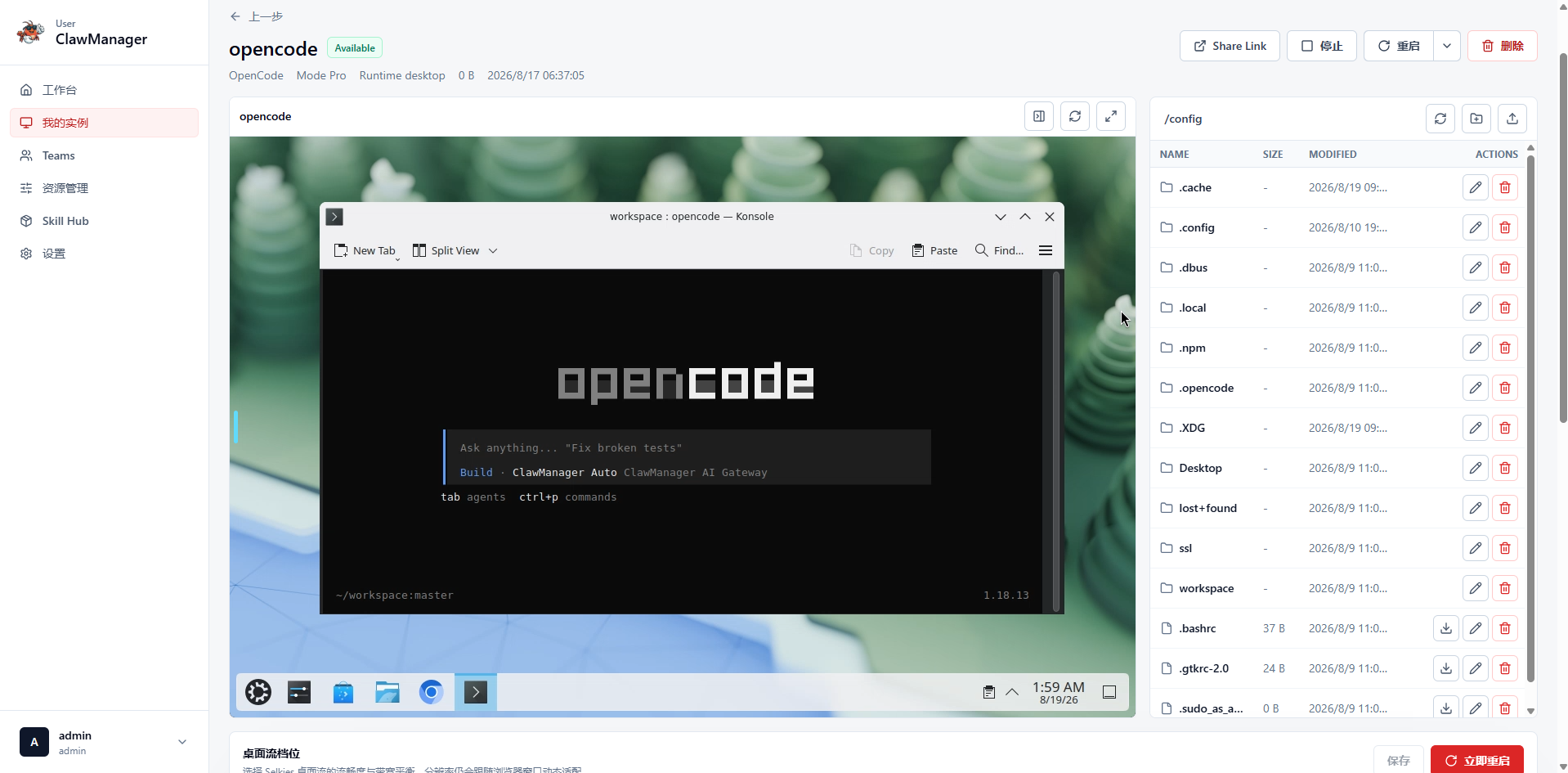Open 资源管理 in the sidebar
This screenshot has height=773, width=1568.
point(104,188)
